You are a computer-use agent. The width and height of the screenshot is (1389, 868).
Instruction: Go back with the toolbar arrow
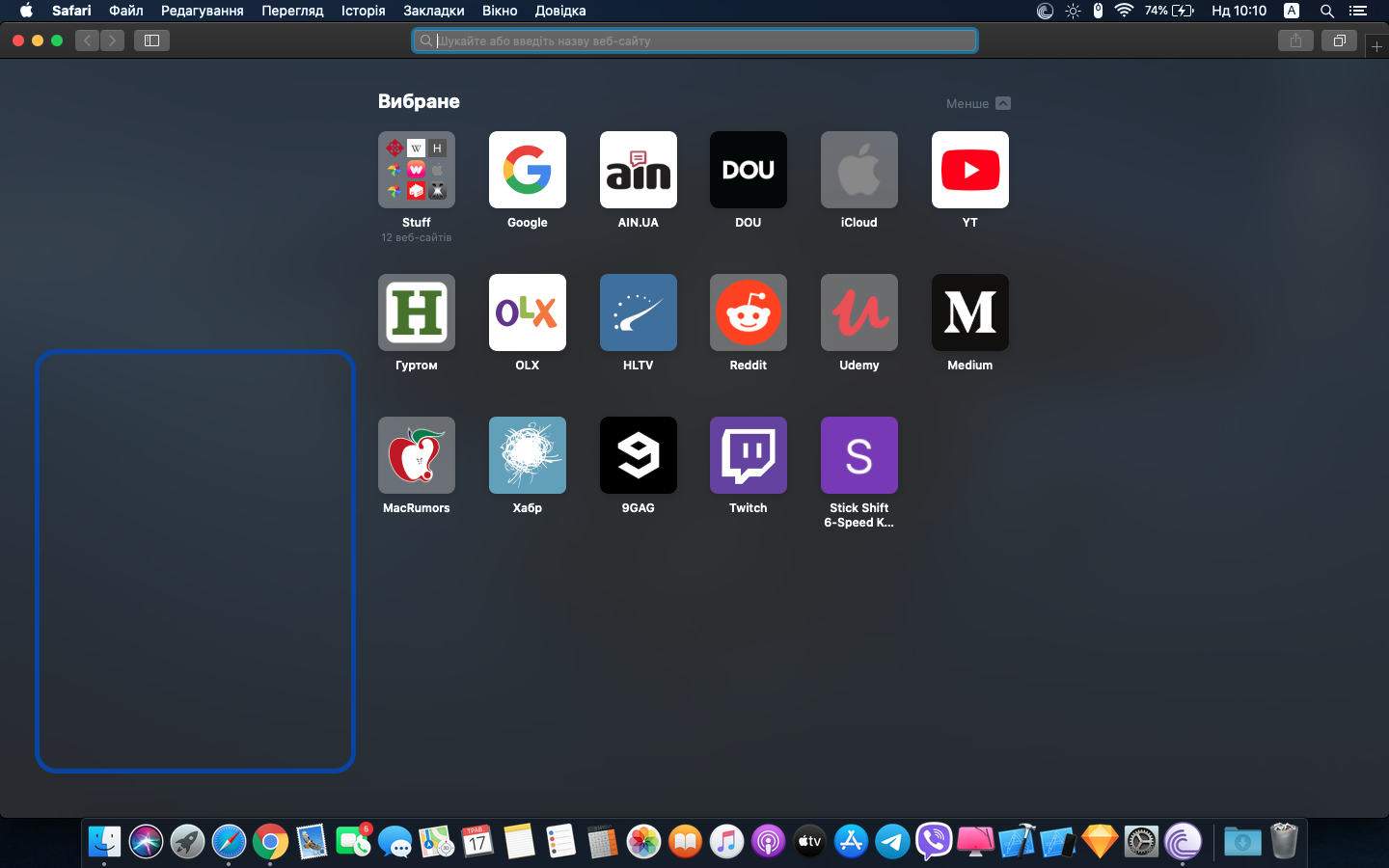87,41
